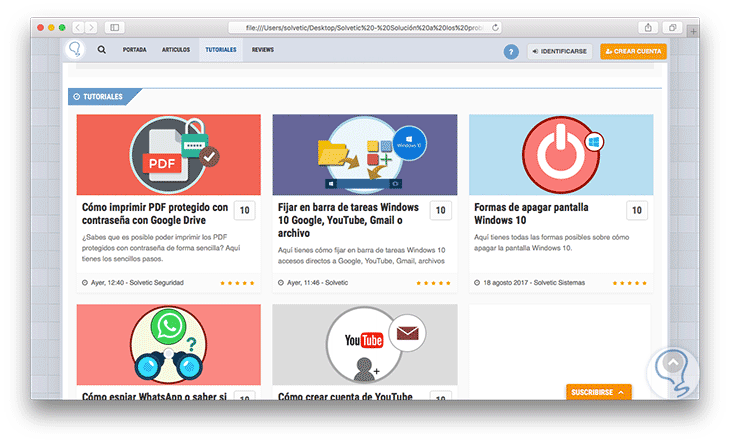Click the Fijar en barra description text
730x443 pixels.
[x=362, y=255]
